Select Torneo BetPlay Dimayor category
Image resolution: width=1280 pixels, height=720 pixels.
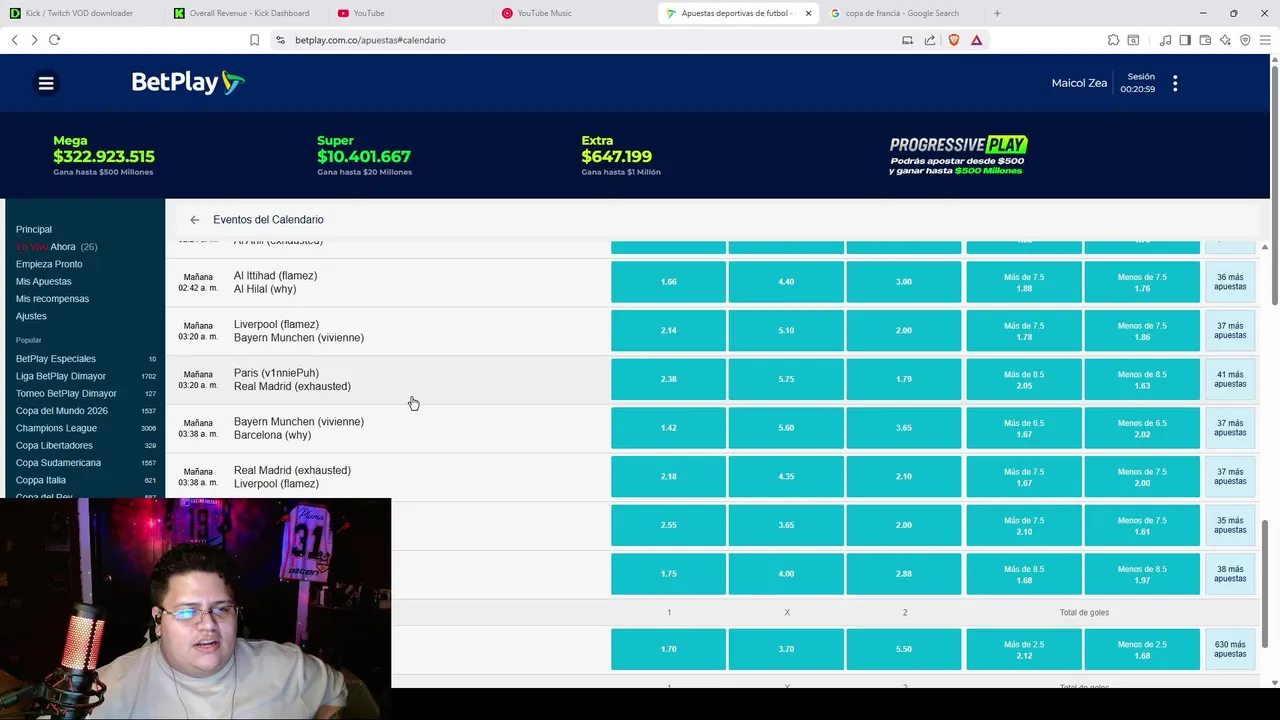(85, 394)
